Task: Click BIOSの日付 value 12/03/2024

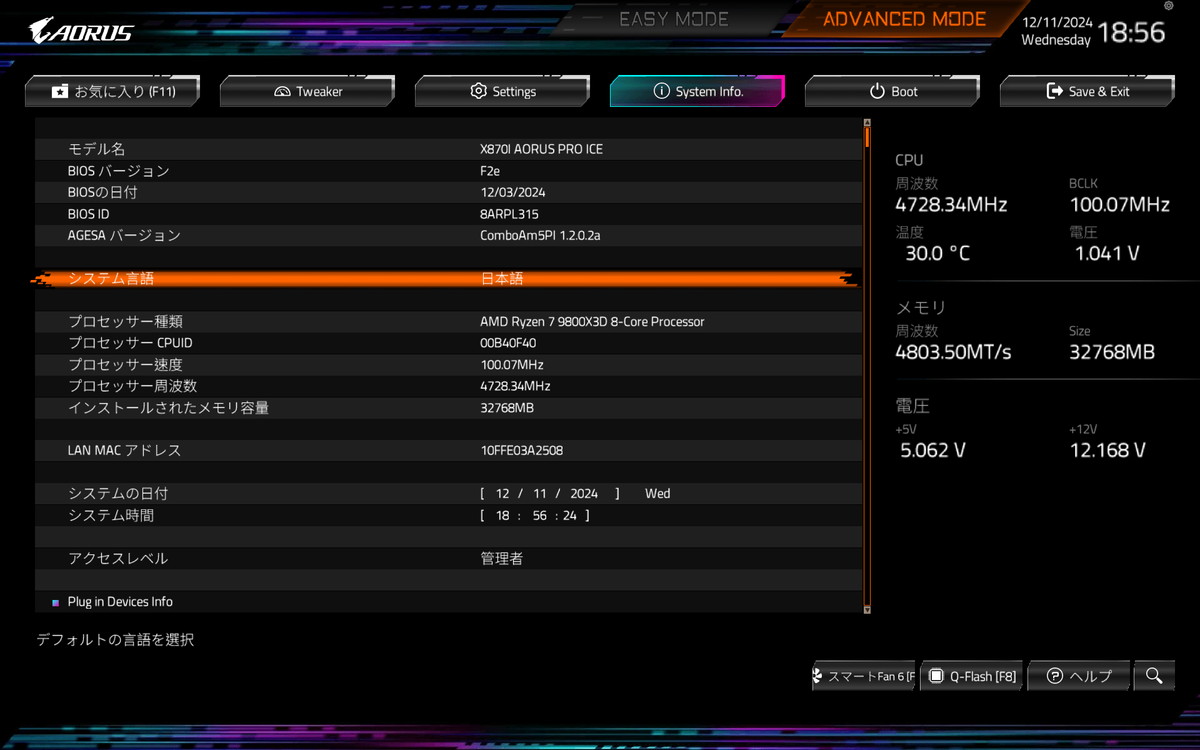Action: click(x=513, y=192)
